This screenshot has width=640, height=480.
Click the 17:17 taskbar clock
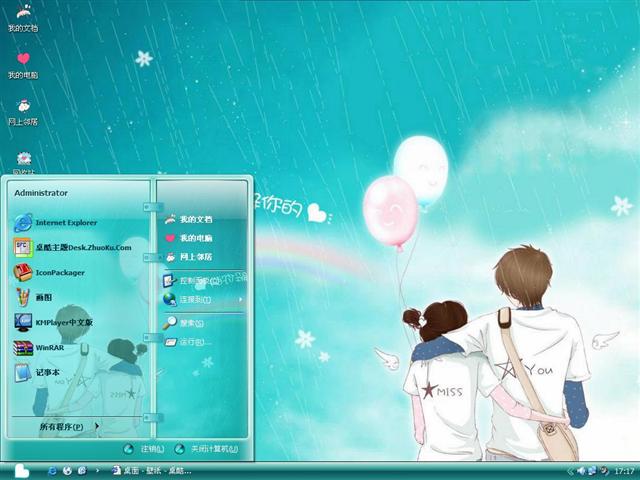624,472
